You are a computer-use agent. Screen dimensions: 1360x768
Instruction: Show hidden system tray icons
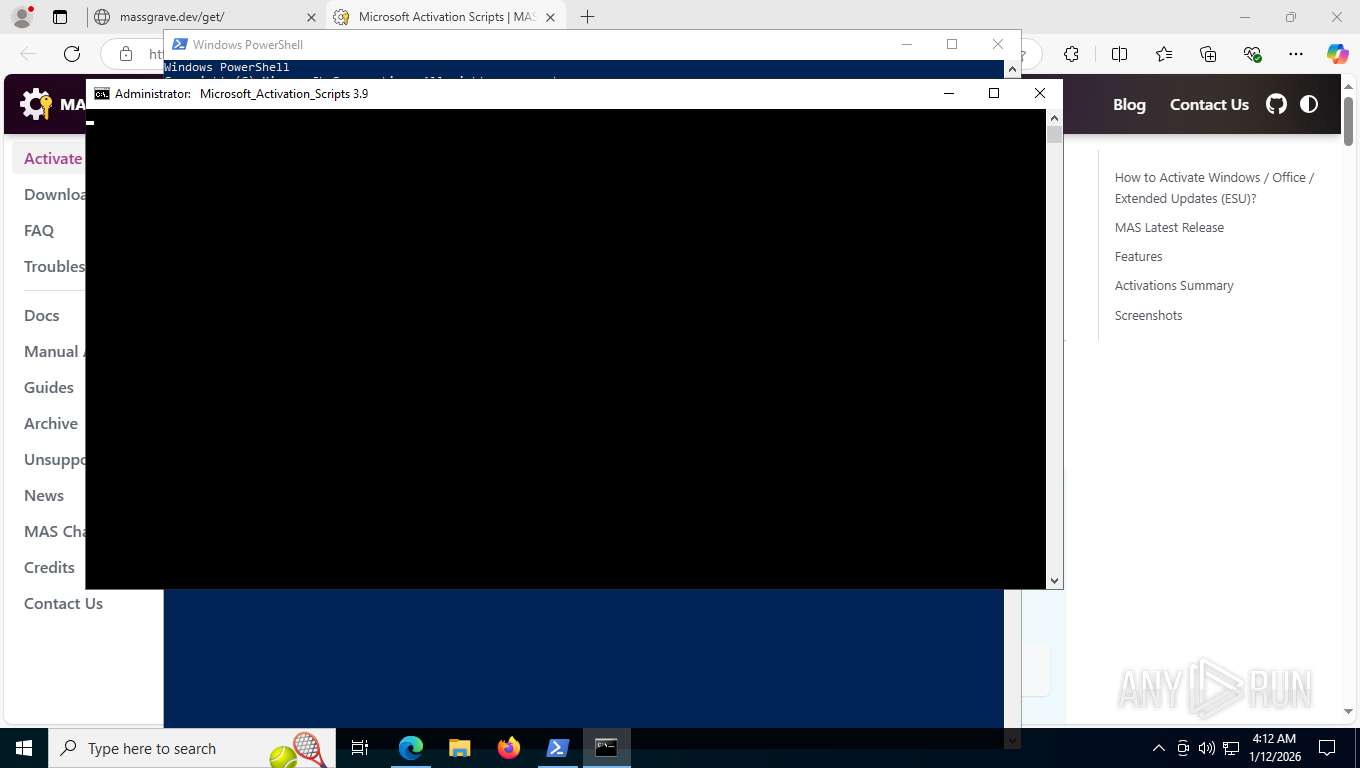[x=1159, y=748]
